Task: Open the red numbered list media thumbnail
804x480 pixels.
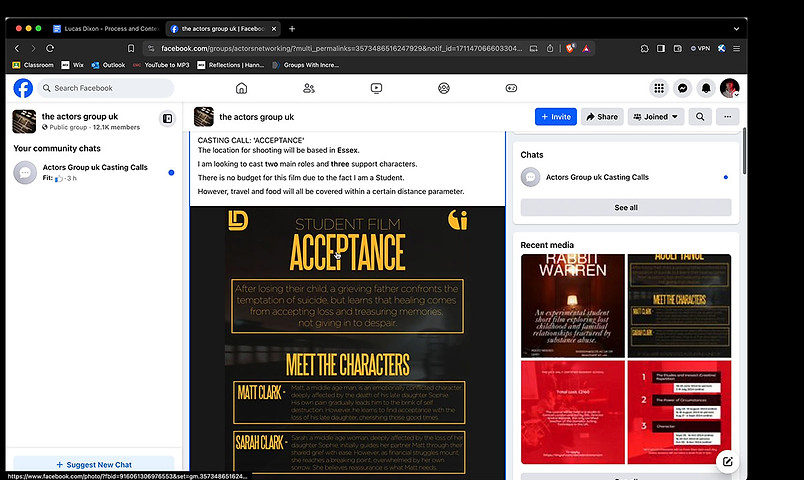Action: [679, 412]
